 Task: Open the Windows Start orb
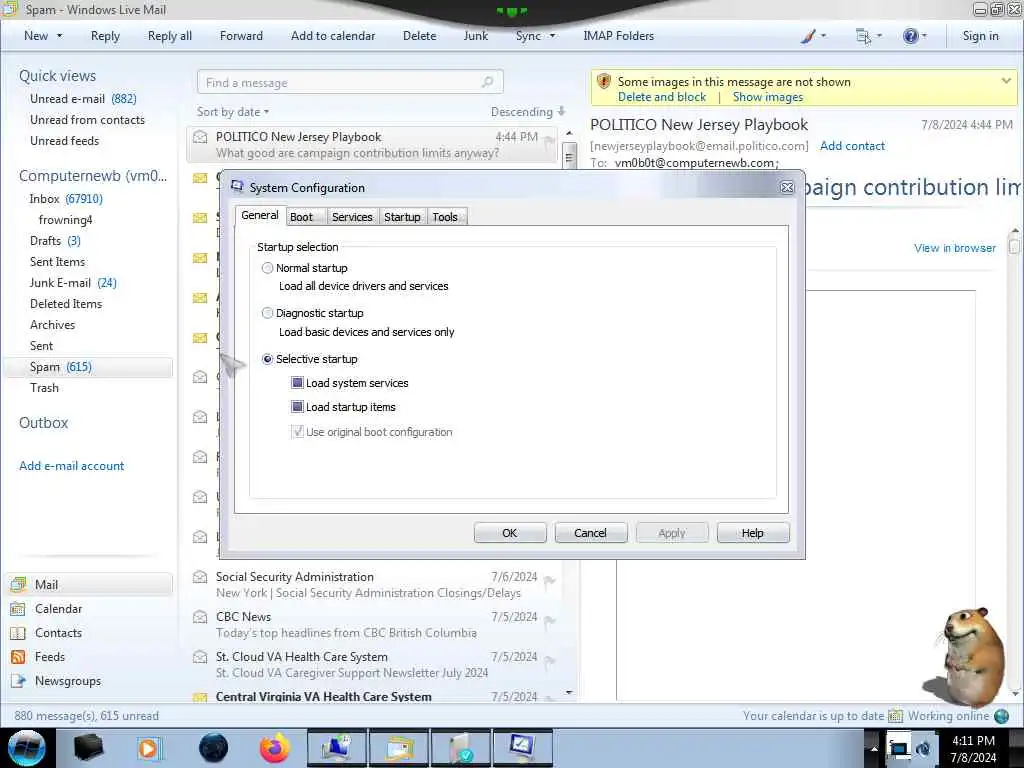[27, 748]
